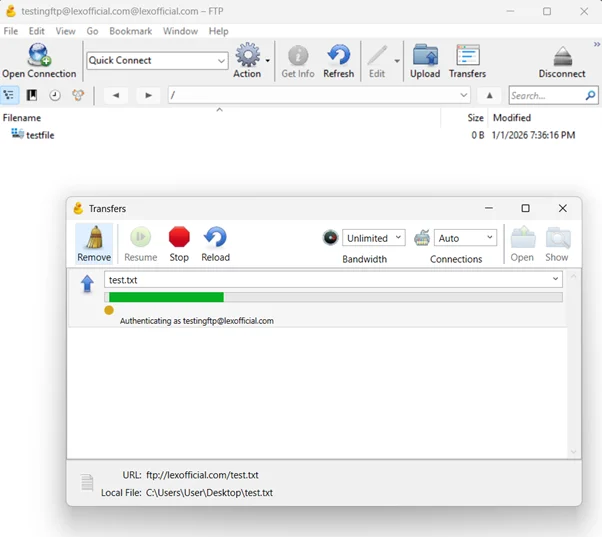Sort files by the Modified column

[512, 118]
